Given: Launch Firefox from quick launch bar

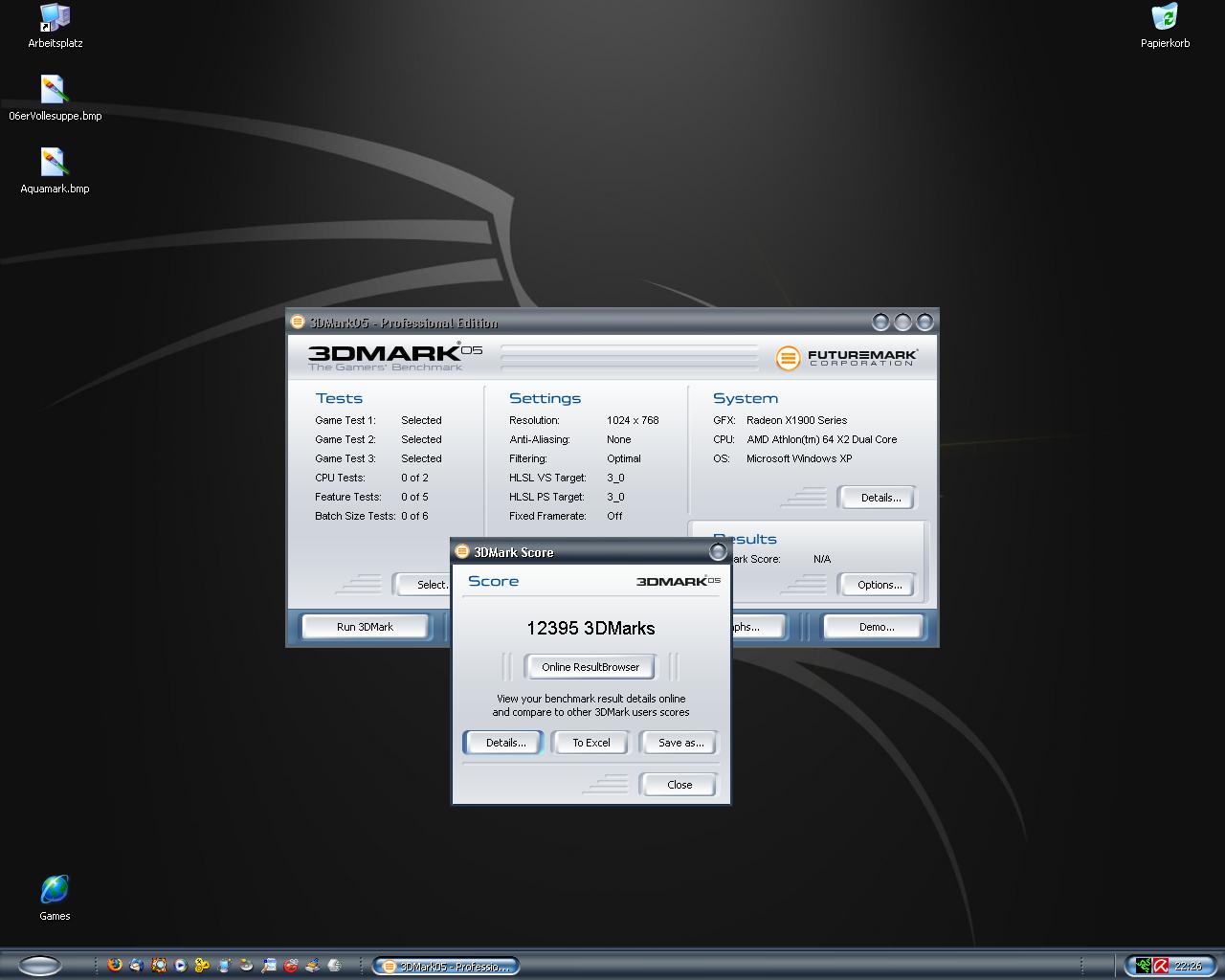Looking at the screenshot, I should point(115,965).
